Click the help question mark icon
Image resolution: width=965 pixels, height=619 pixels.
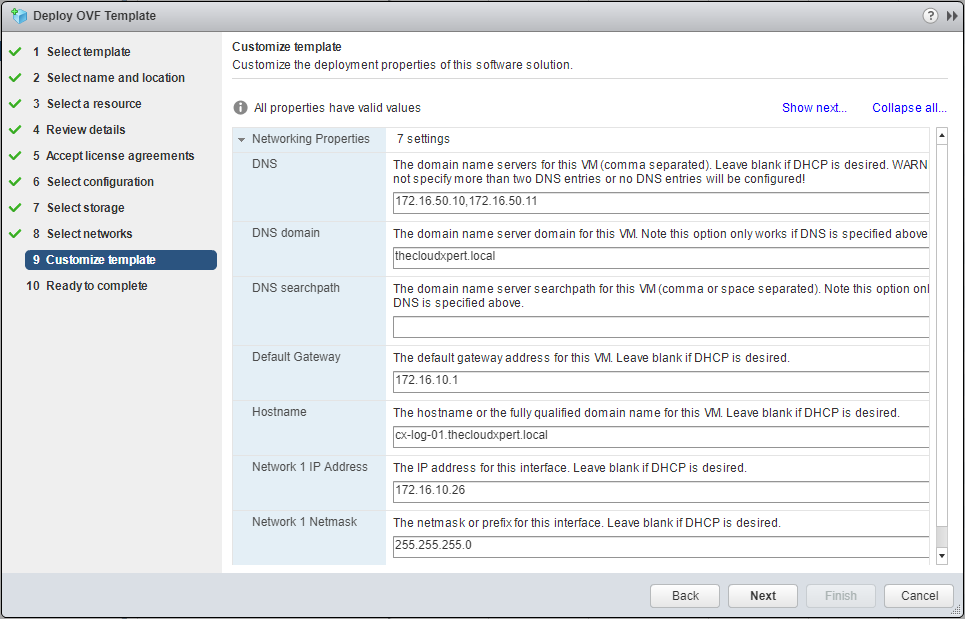click(x=931, y=16)
